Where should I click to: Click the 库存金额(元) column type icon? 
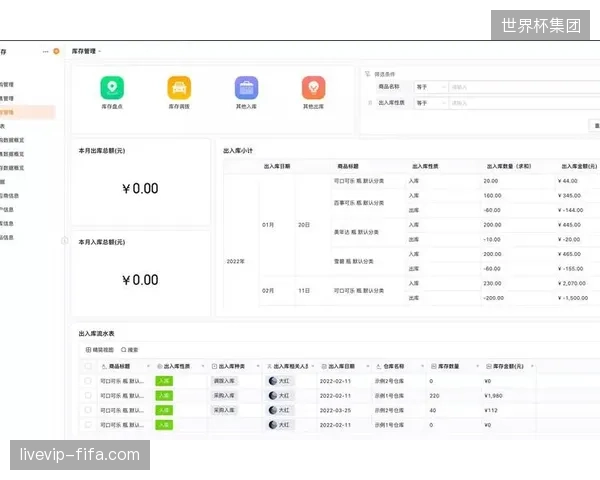pos(489,366)
